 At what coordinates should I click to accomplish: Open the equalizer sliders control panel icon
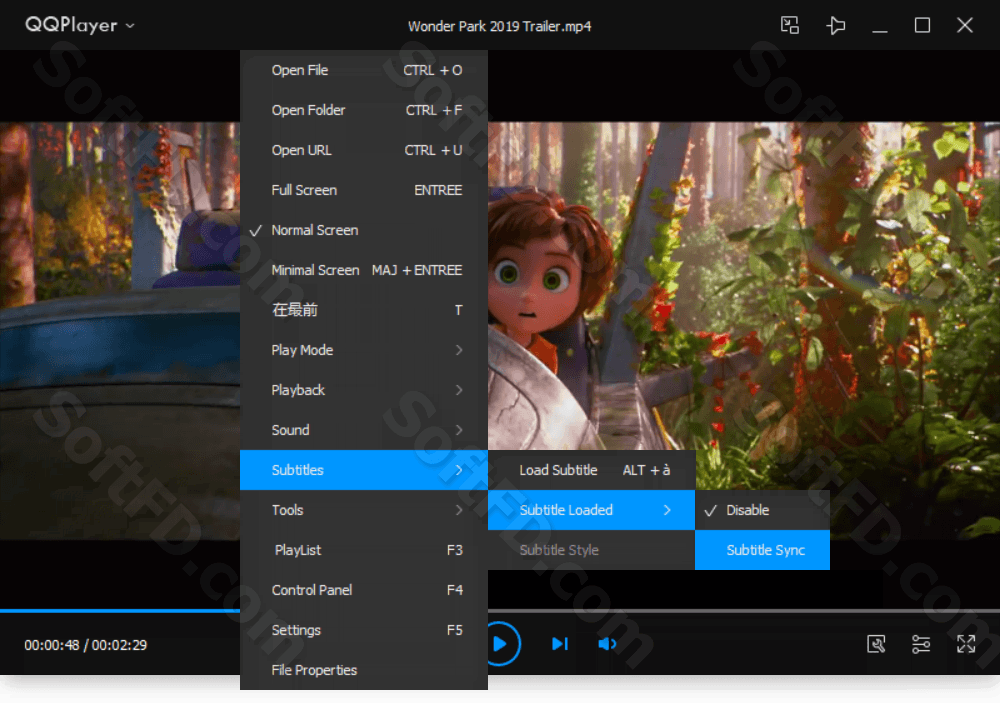point(921,644)
